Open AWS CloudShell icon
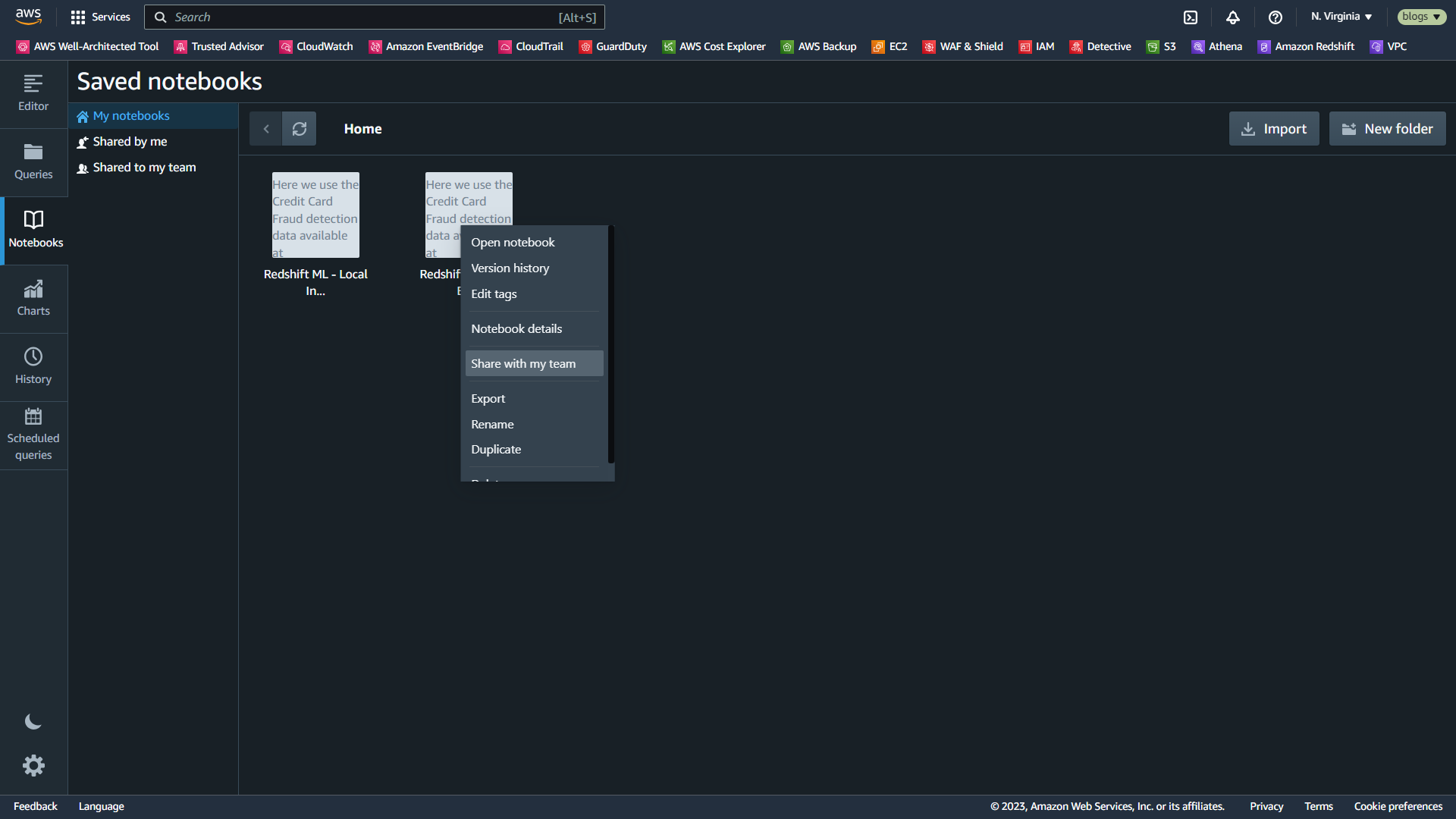This screenshot has width=1456, height=819. pos(1191,17)
